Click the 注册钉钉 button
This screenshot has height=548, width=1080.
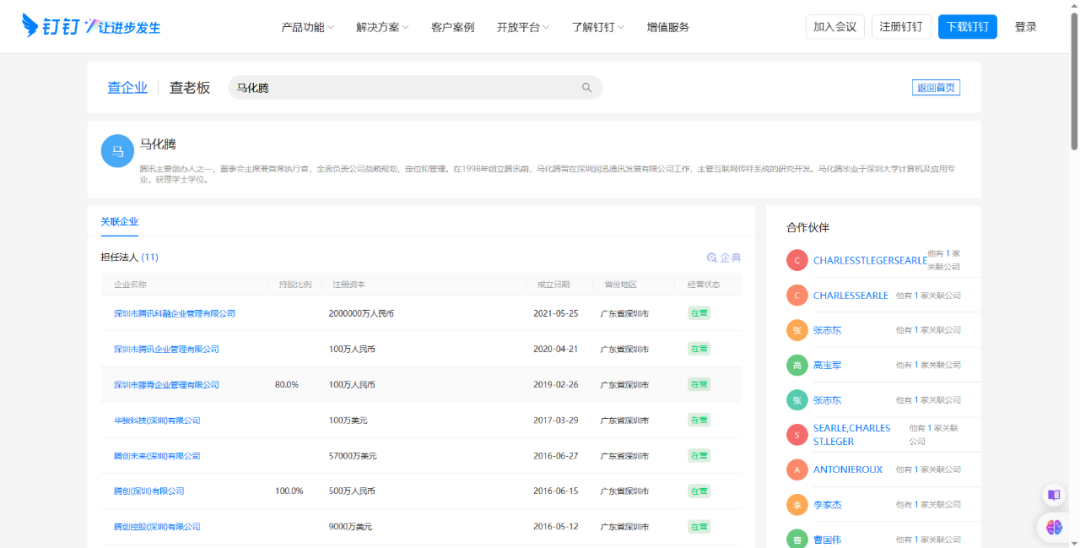[x=901, y=27]
